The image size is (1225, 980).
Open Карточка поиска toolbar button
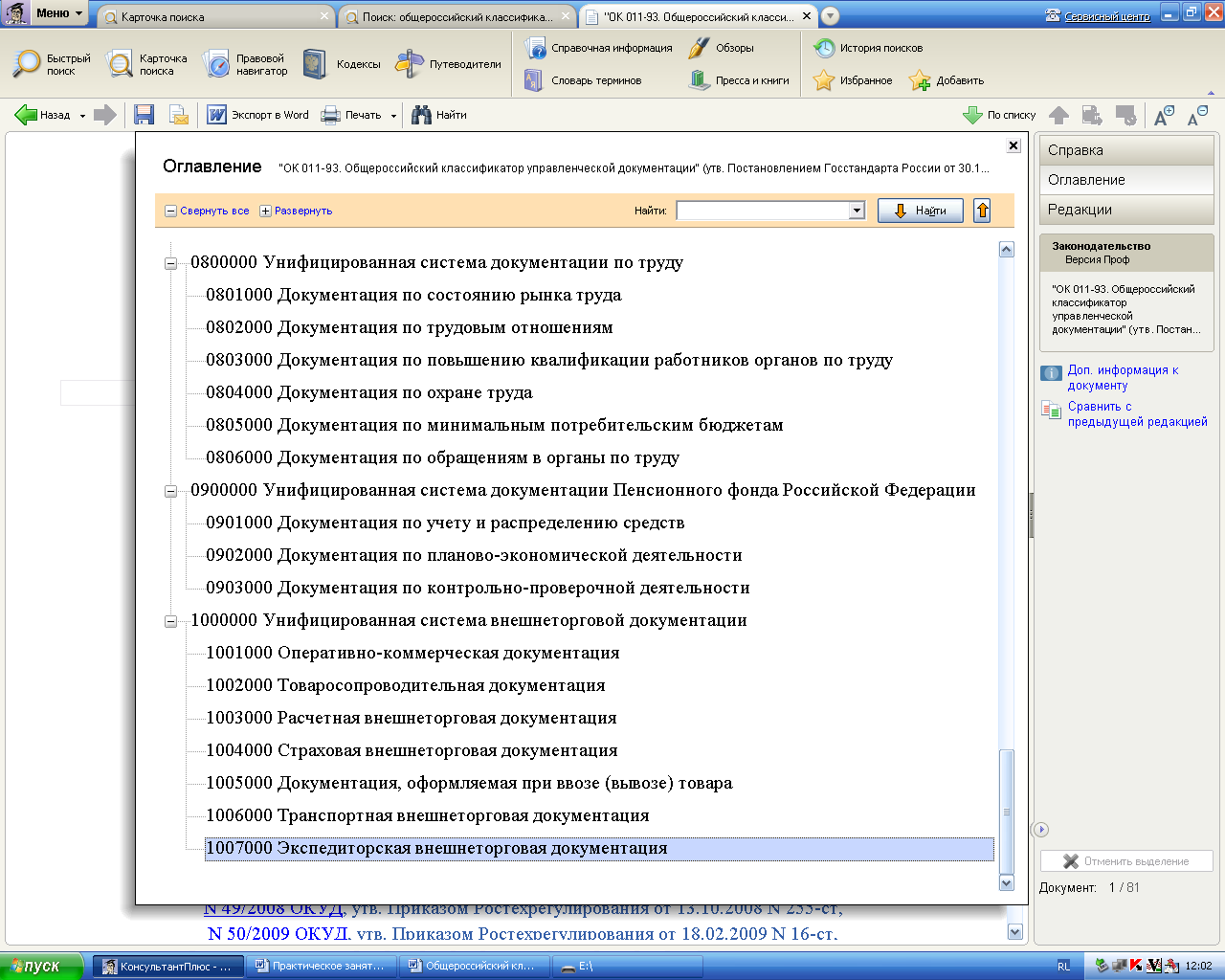coord(147,64)
